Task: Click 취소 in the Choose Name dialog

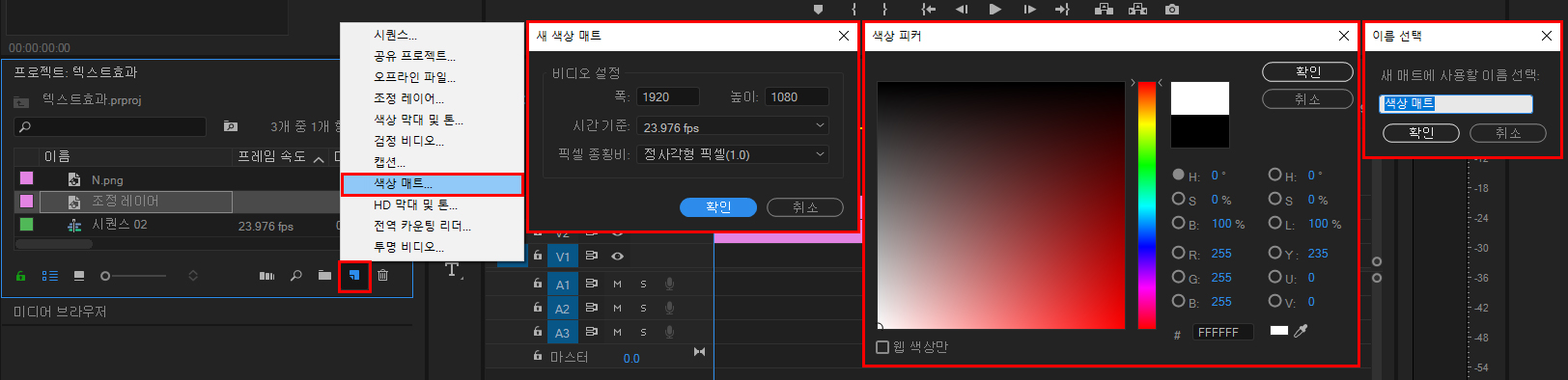Action: pyautogui.click(x=1508, y=133)
